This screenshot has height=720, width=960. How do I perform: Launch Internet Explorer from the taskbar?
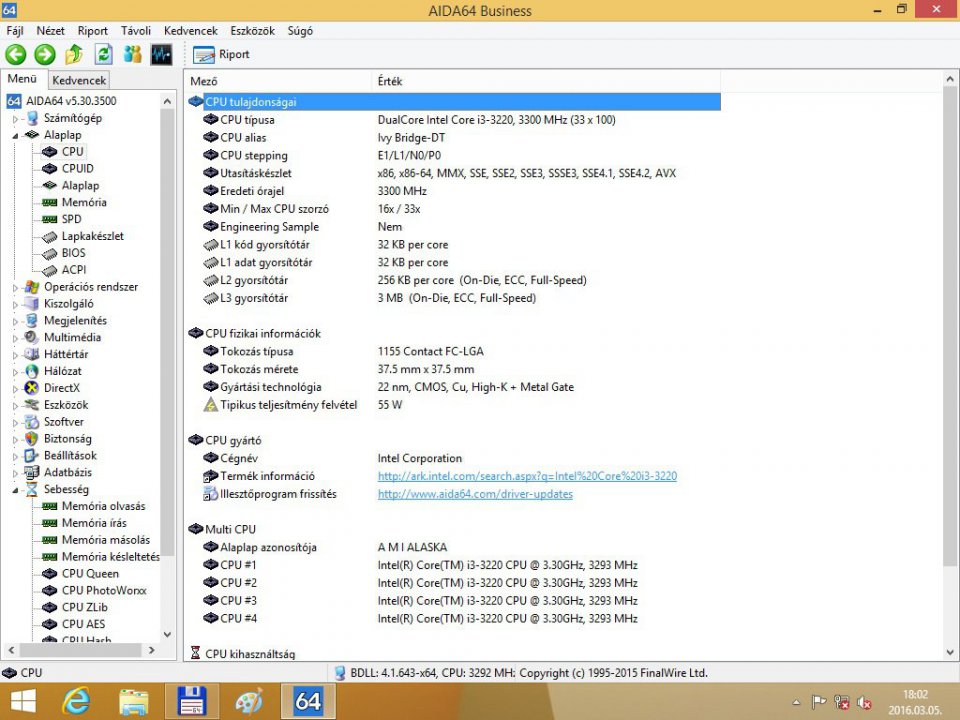(76, 701)
